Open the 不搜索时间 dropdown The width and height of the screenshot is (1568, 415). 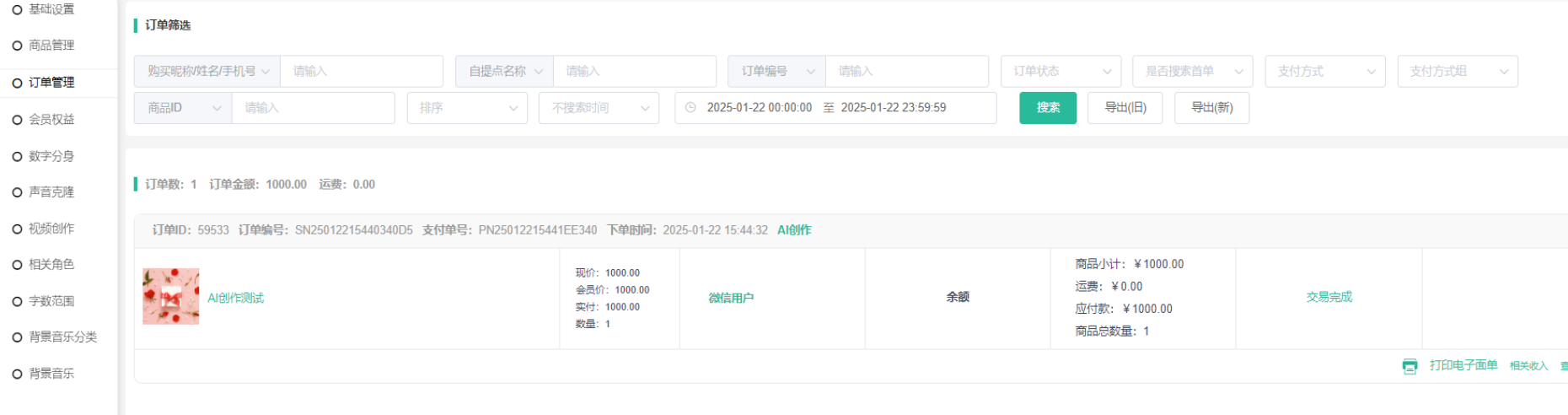point(599,108)
